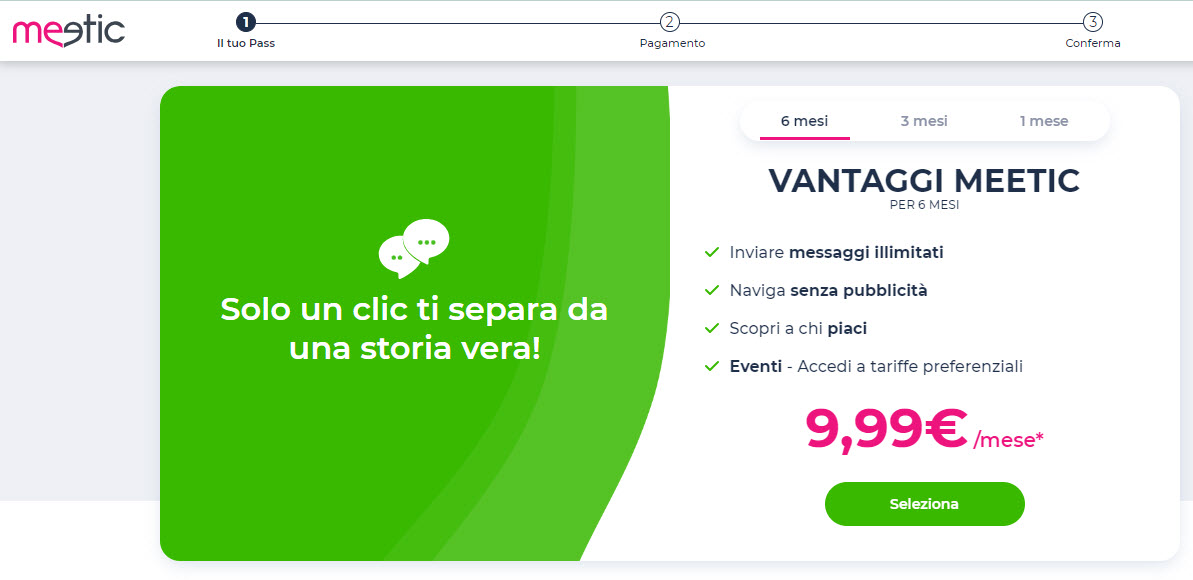Viewport: 1193px width, 580px height.
Task: Click step 2 circle icon
Action: (670, 22)
